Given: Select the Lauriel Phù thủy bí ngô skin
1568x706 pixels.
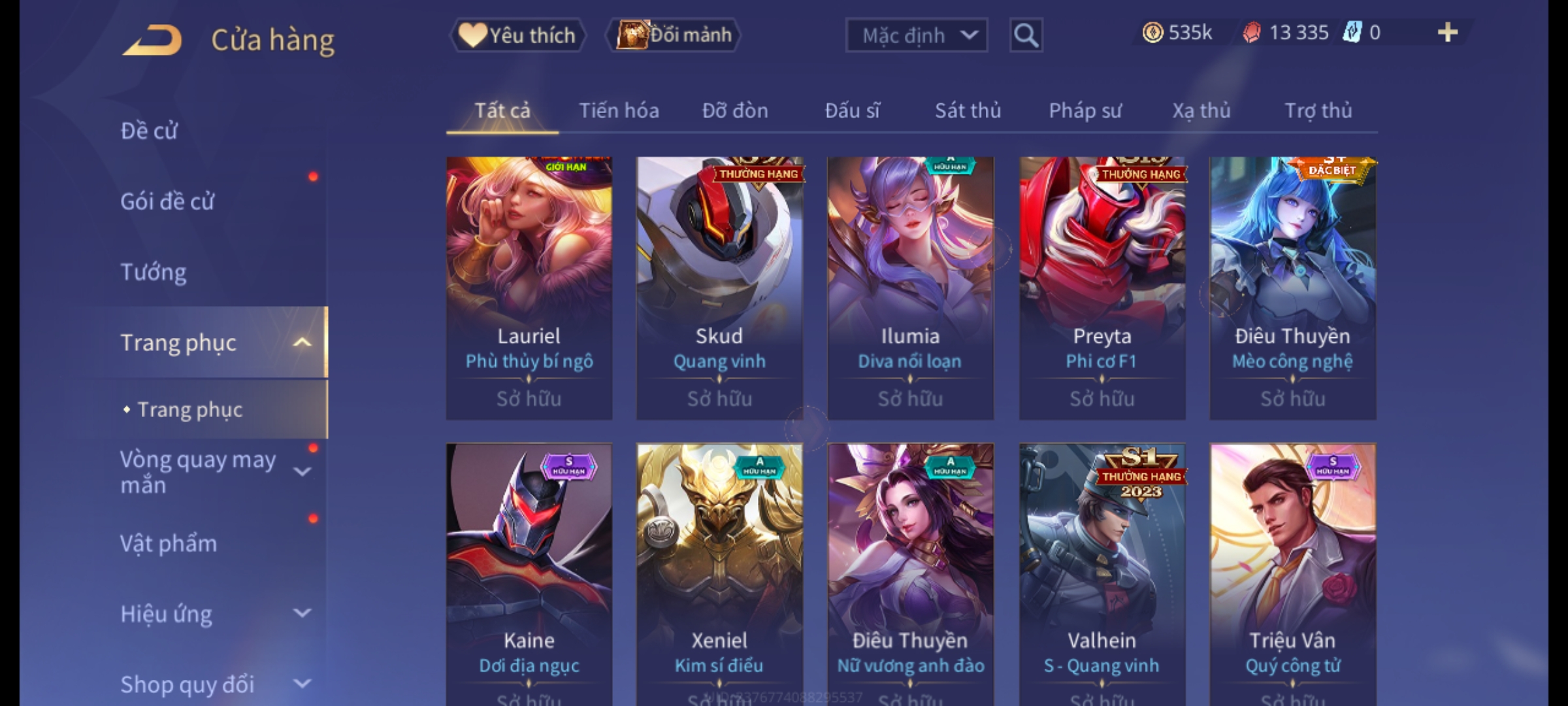Looking at the screenshot, I should pyautogui.click(x=529, y=288).
